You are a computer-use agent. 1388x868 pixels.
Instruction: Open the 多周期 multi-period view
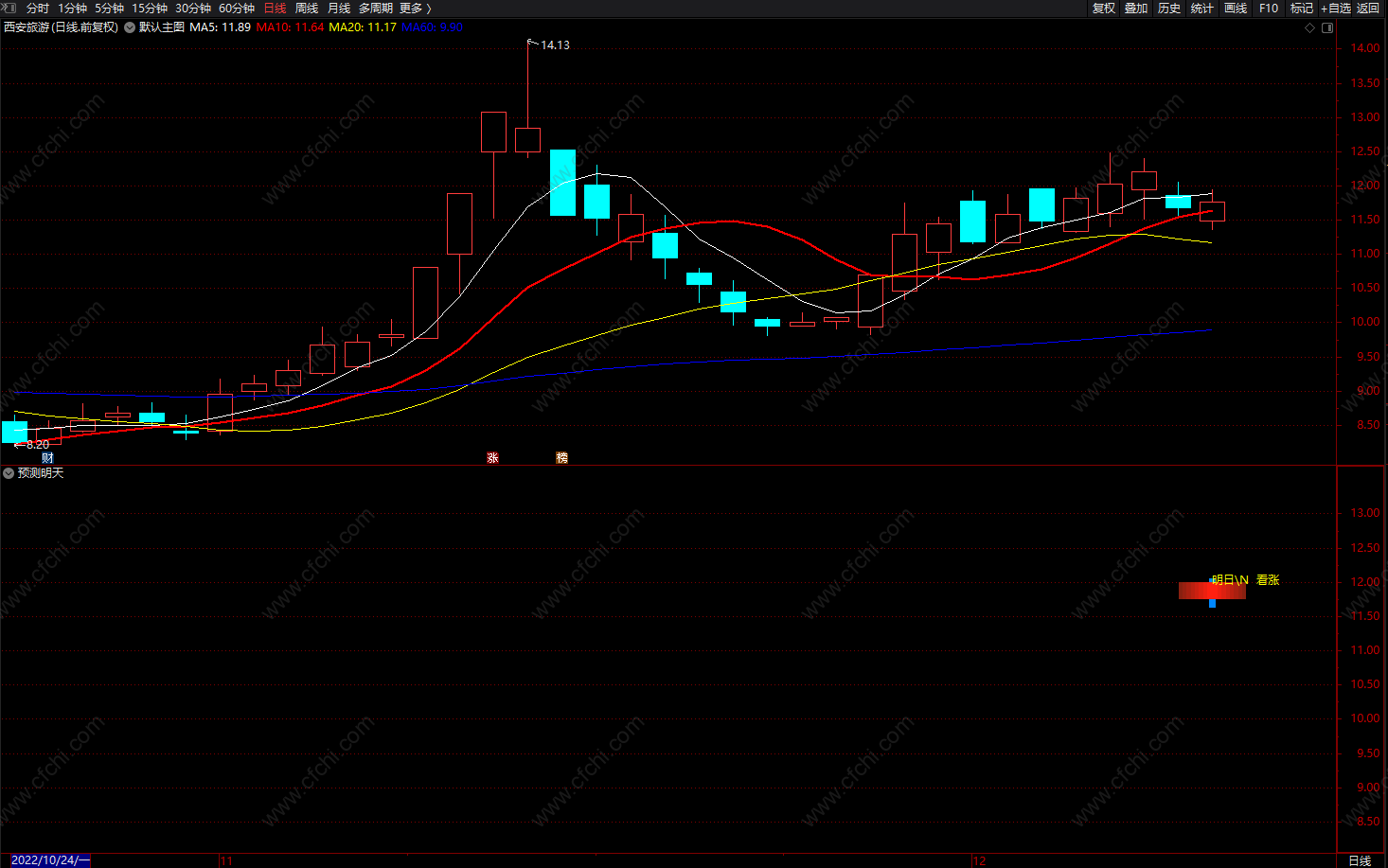[x=376, y=8]
